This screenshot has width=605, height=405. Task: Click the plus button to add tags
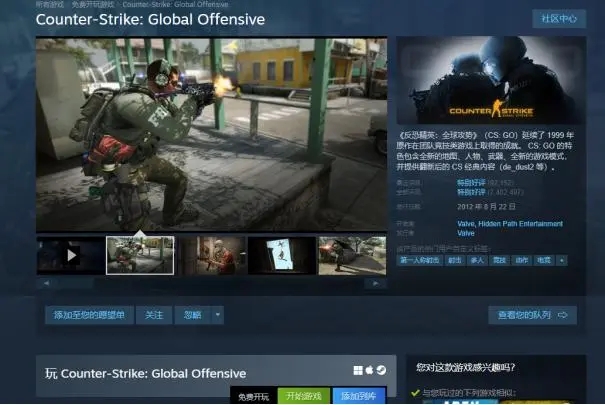coord(561,260)
